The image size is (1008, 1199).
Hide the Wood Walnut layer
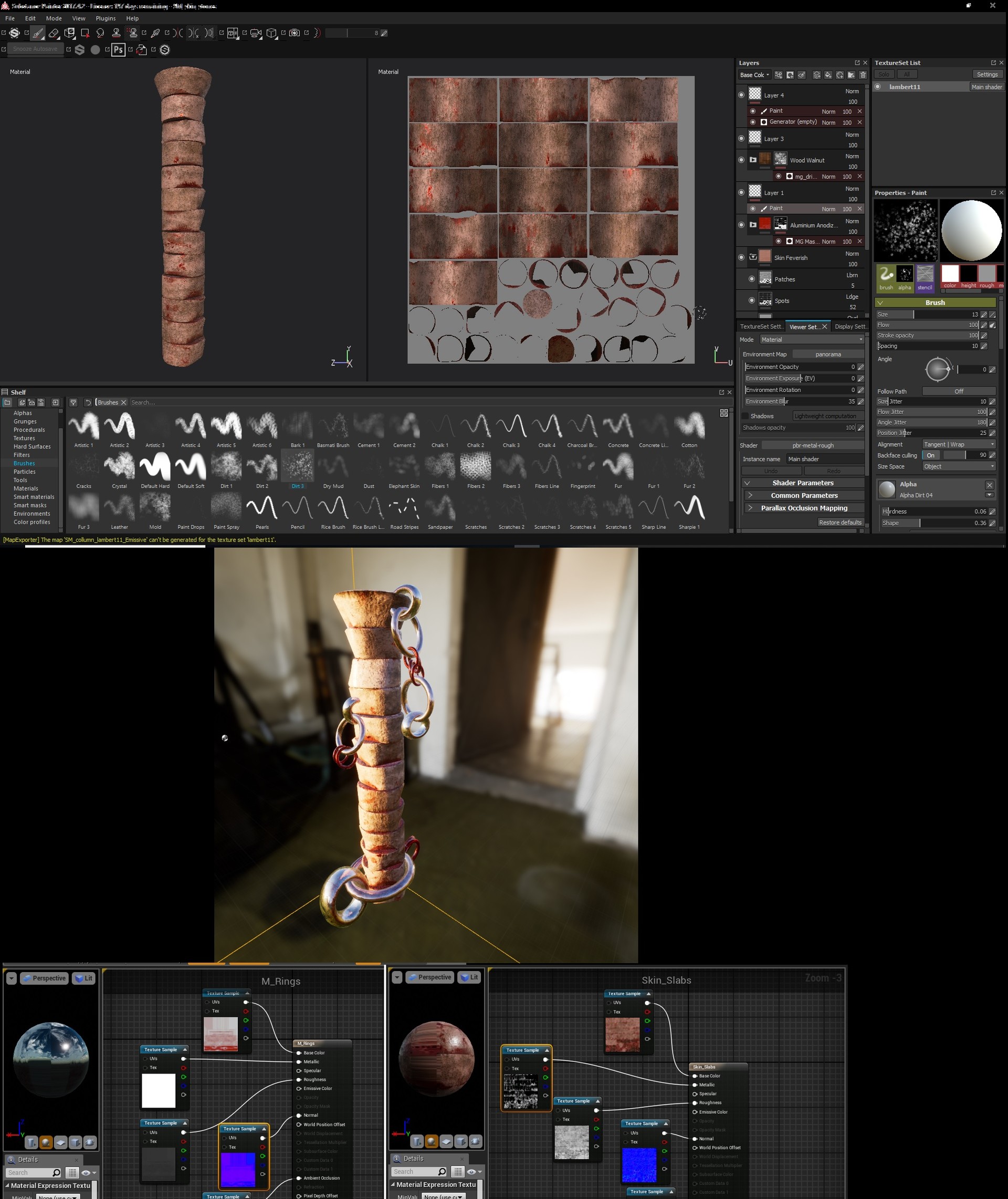point(741,160)
